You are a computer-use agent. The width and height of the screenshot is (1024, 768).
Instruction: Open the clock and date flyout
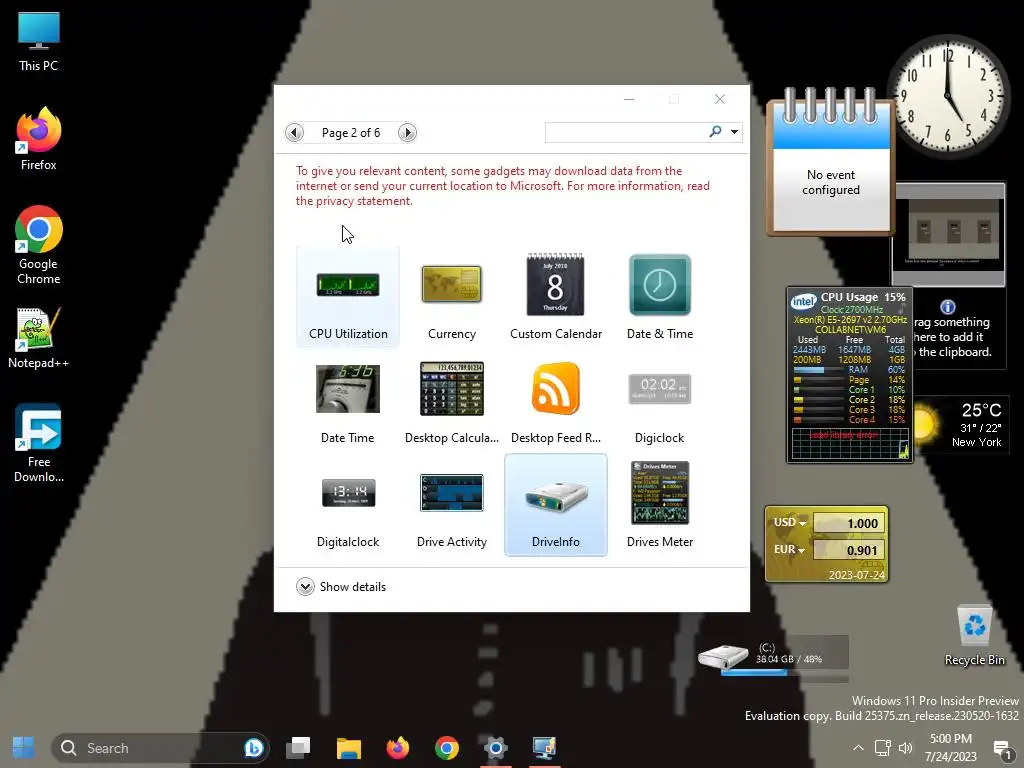[x=950, y=748]
